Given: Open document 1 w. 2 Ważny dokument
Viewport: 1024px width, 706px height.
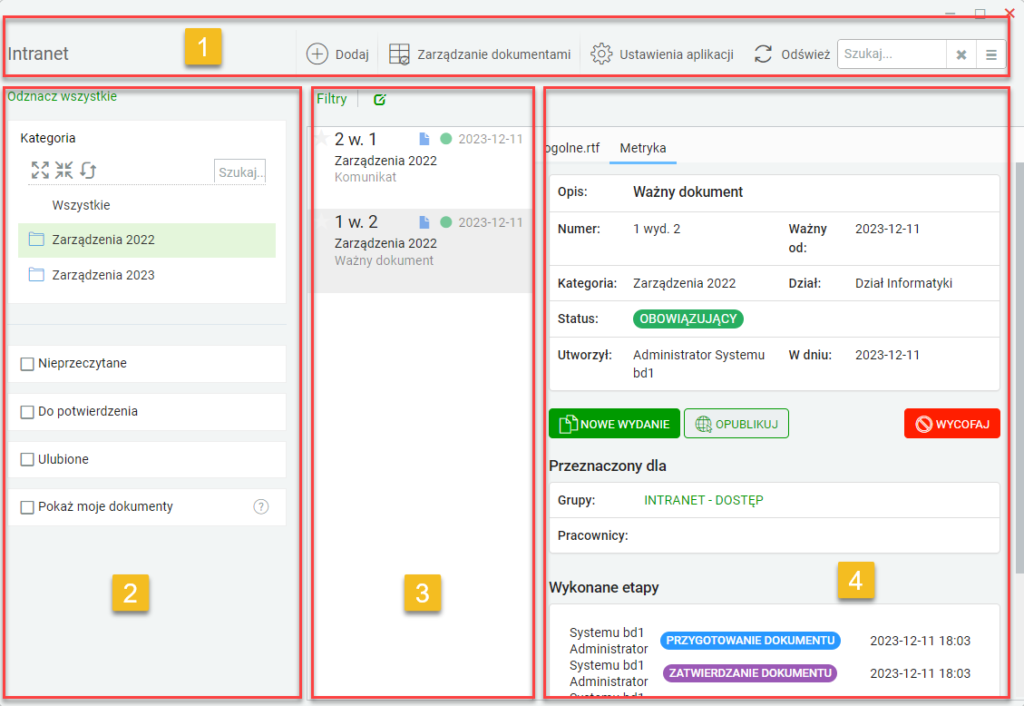Looking at the screenshot, I should [423, 251].
